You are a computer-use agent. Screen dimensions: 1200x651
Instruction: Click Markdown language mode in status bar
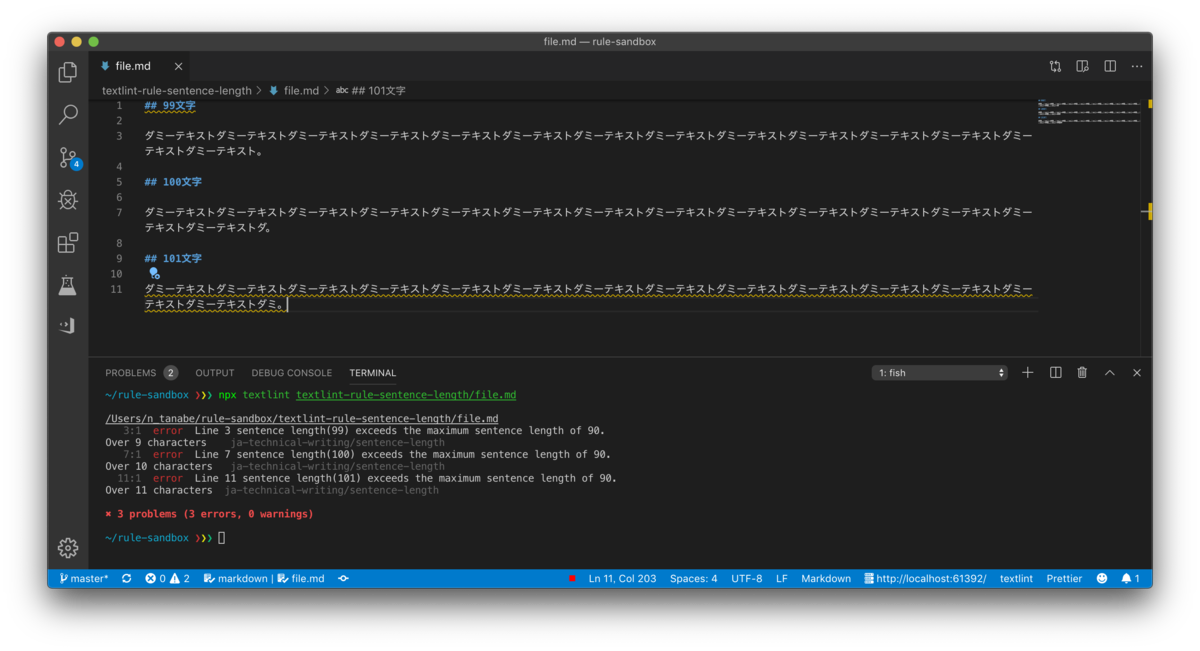click(x=826, y=579)
